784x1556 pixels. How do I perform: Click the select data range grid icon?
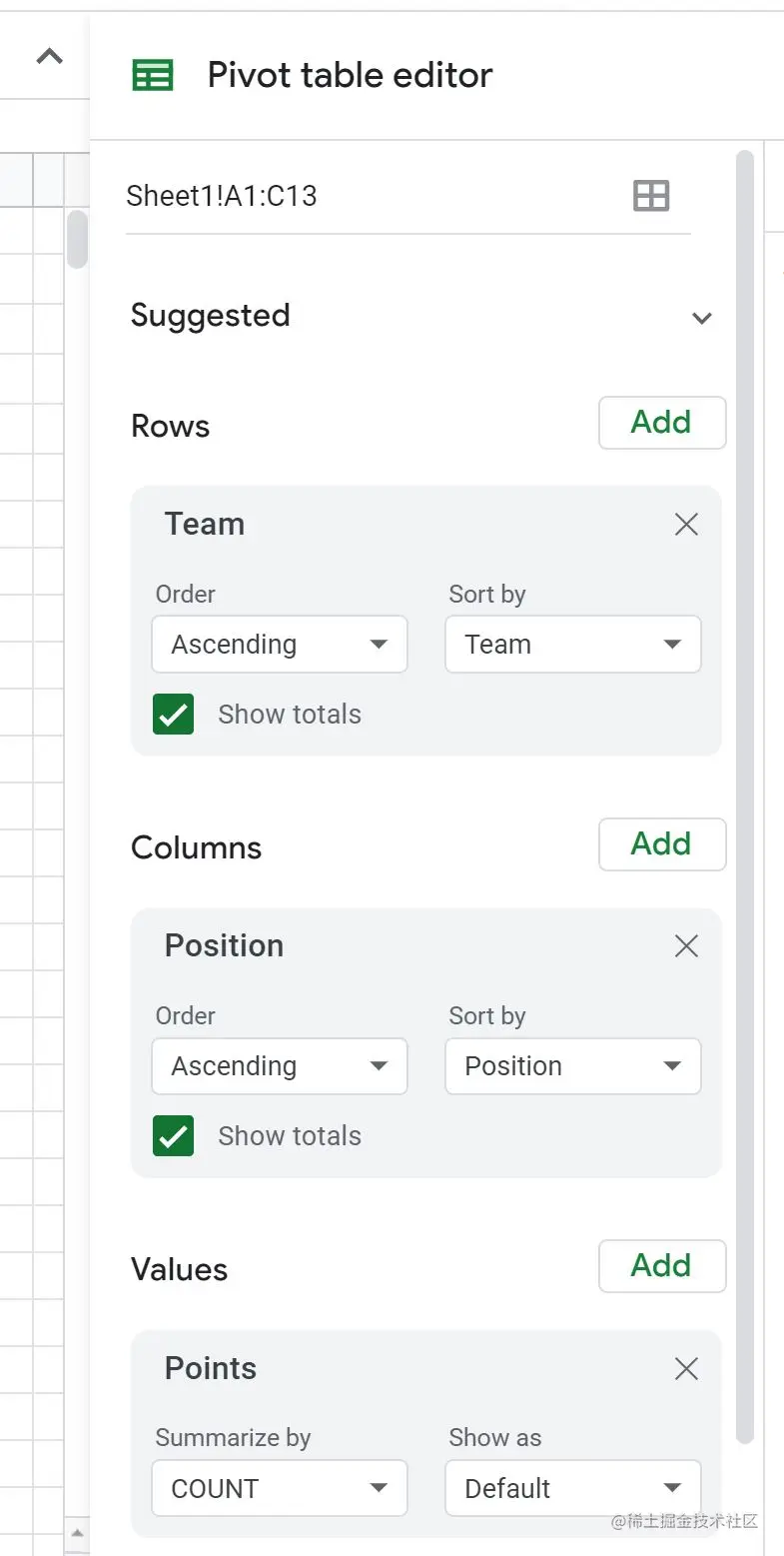[x=651, y=196]
